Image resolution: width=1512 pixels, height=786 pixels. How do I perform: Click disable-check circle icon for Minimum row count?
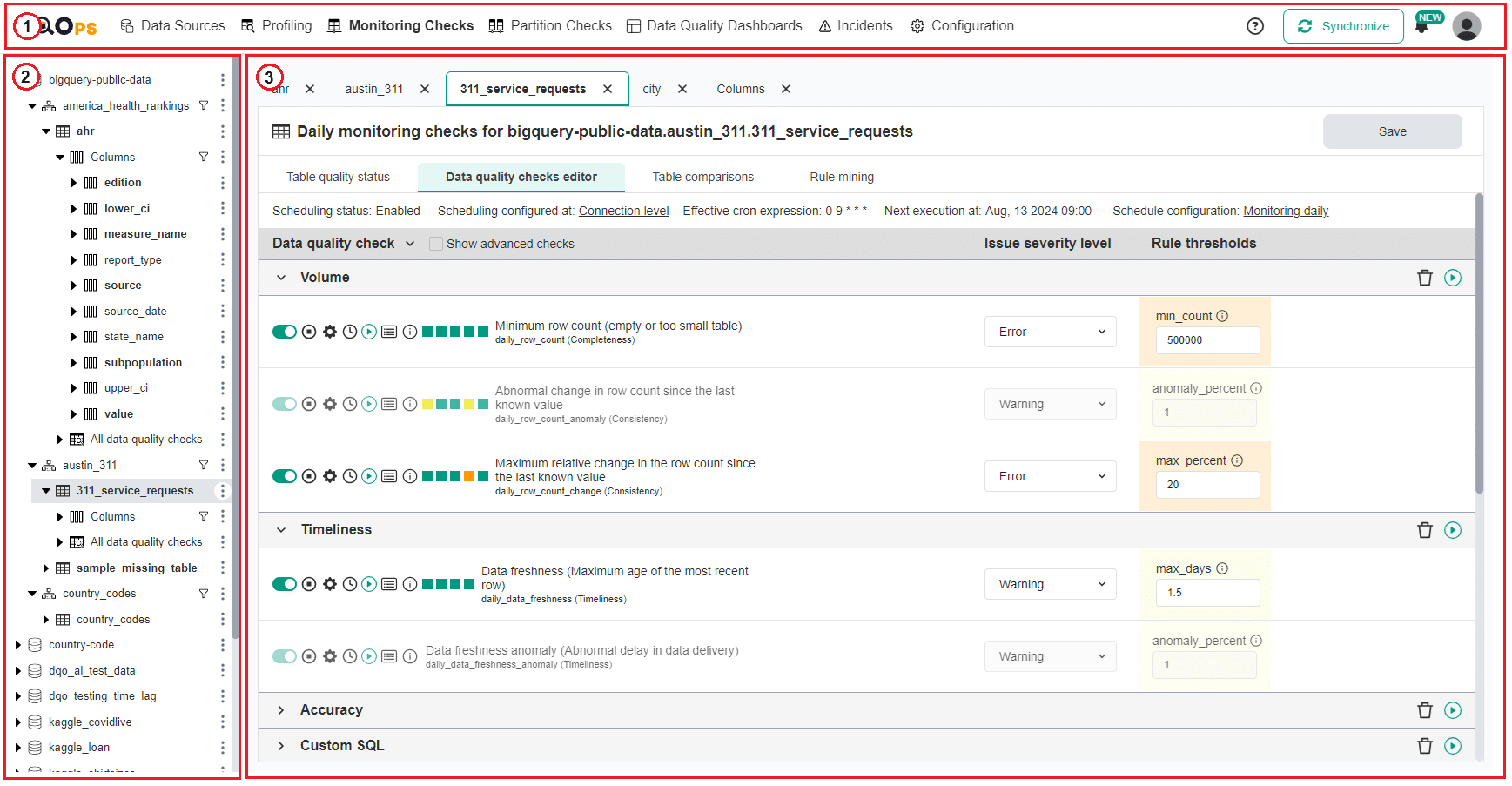click(309, 332)
